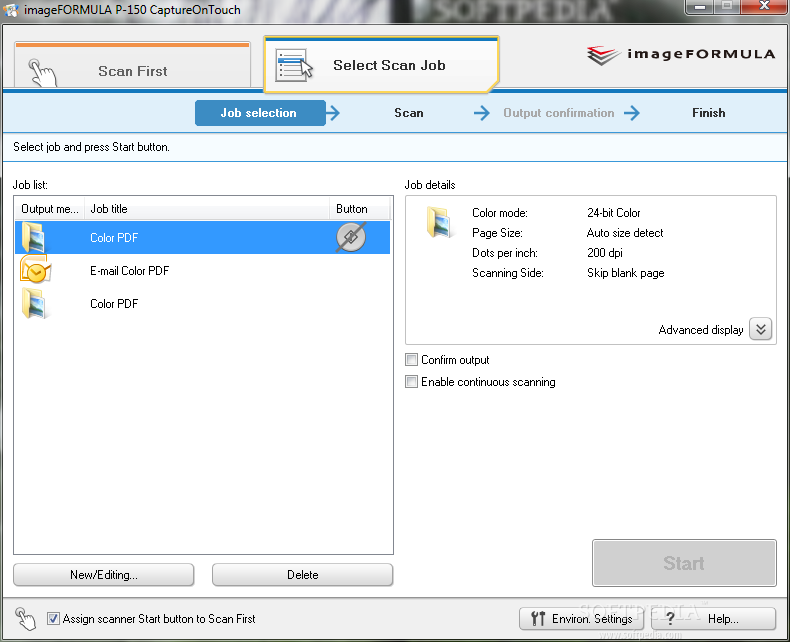Click the Color mode label
Screen dimensions: 790x642
point(500,213)
